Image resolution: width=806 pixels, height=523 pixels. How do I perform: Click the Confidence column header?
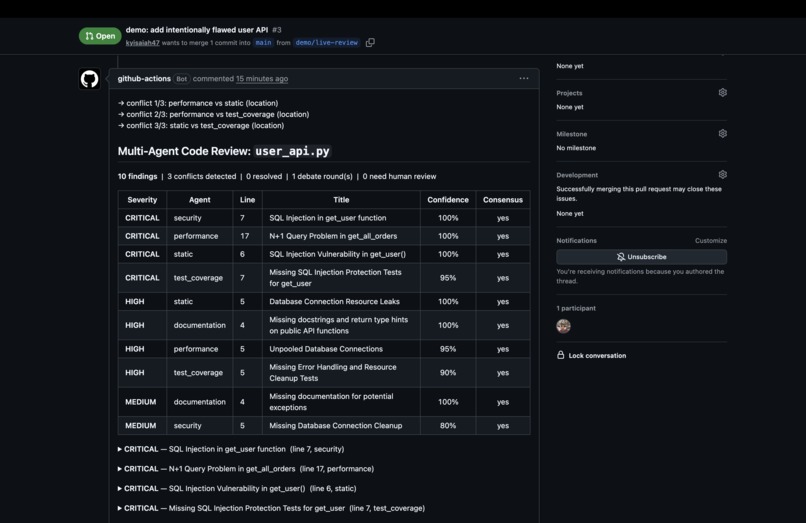[448, 200]
